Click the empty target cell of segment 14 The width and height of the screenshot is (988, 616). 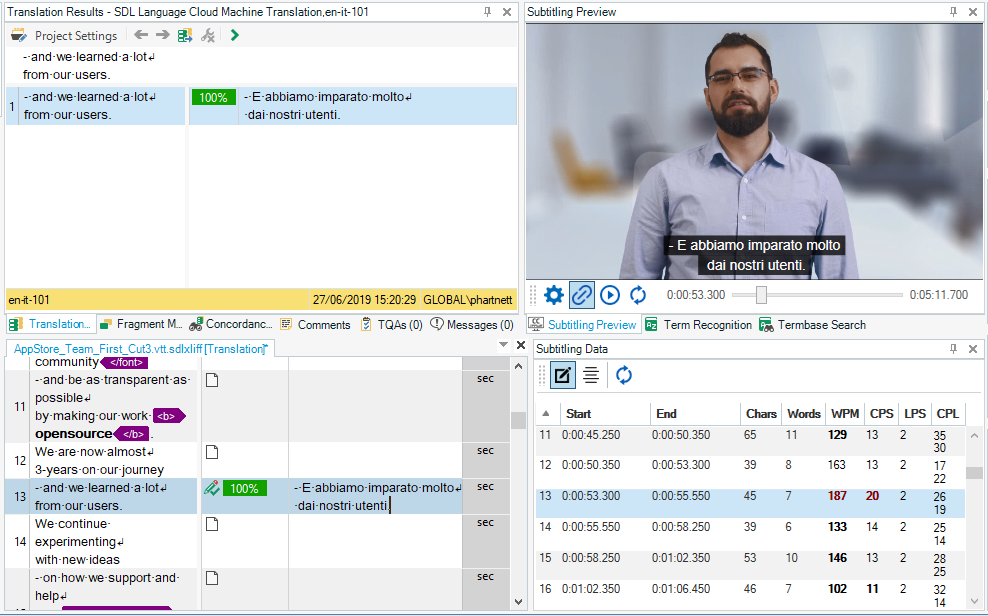coord(376,542)
